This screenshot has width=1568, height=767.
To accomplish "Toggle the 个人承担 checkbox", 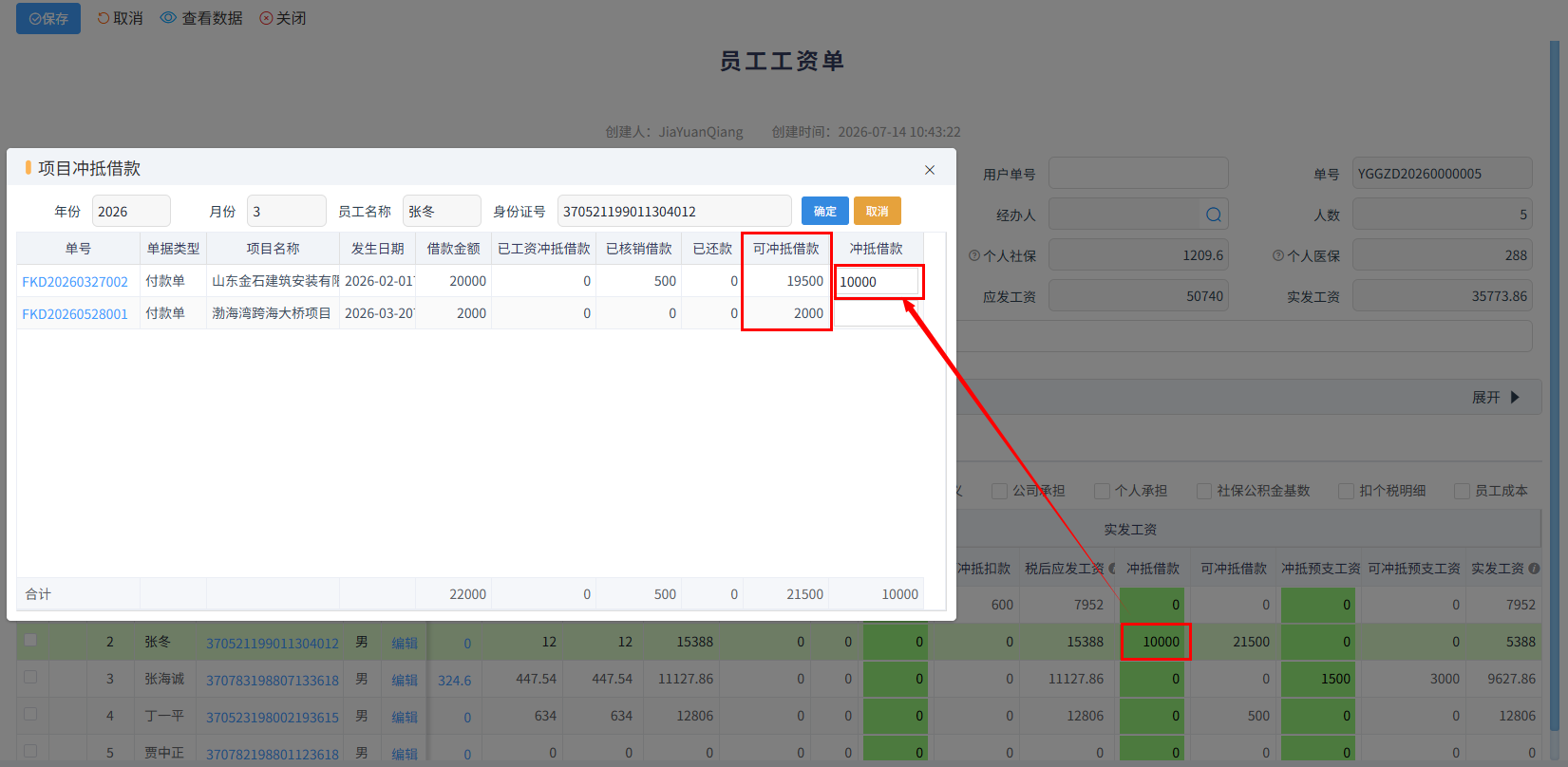I will (1102, 491).
